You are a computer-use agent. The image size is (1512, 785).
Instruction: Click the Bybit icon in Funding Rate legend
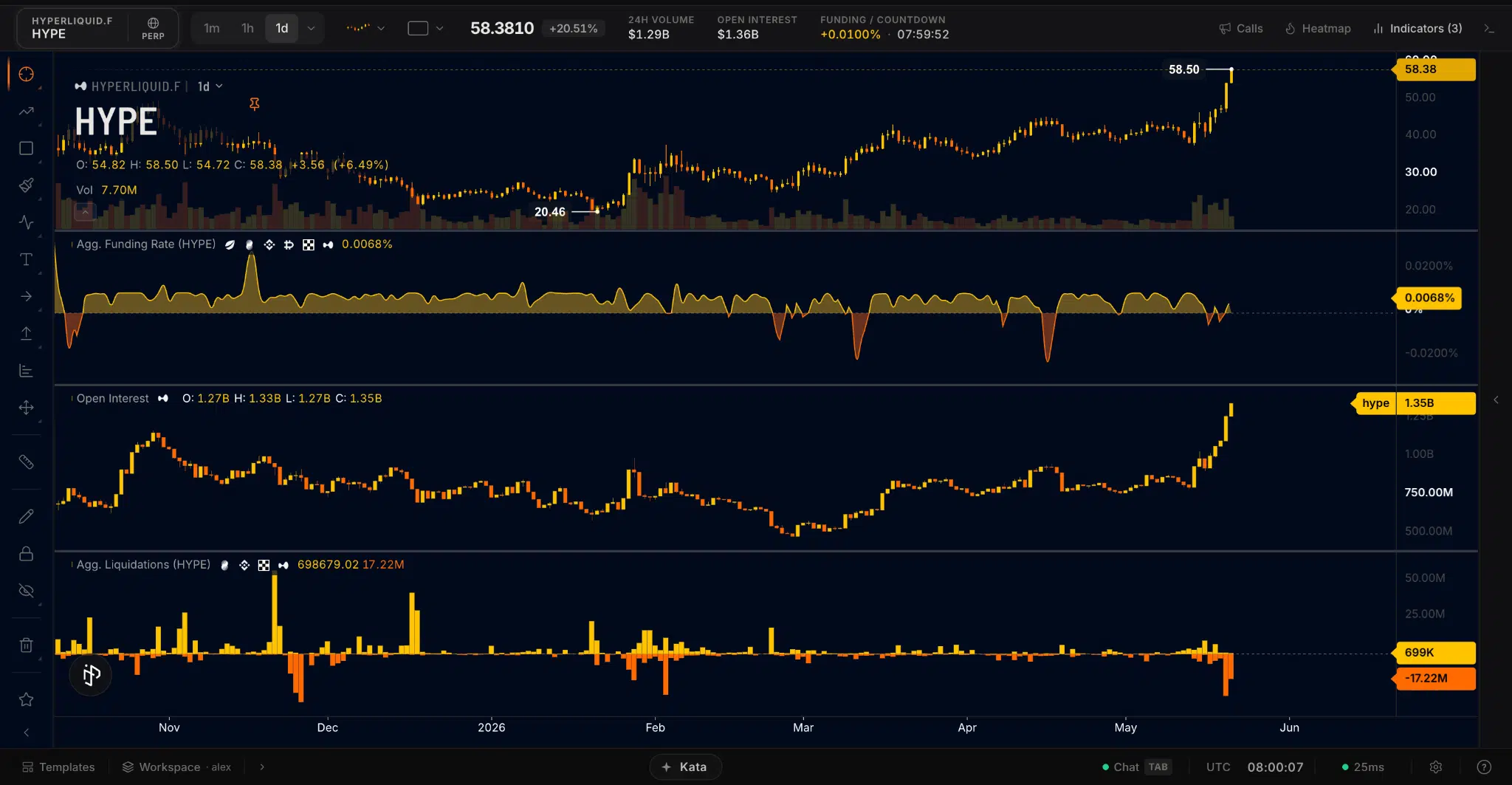click(289, 245)
